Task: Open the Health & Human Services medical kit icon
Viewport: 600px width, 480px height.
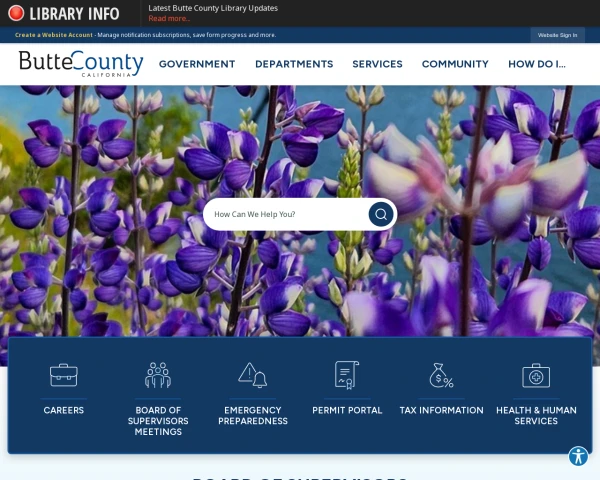Action: [x=536, y=376]
